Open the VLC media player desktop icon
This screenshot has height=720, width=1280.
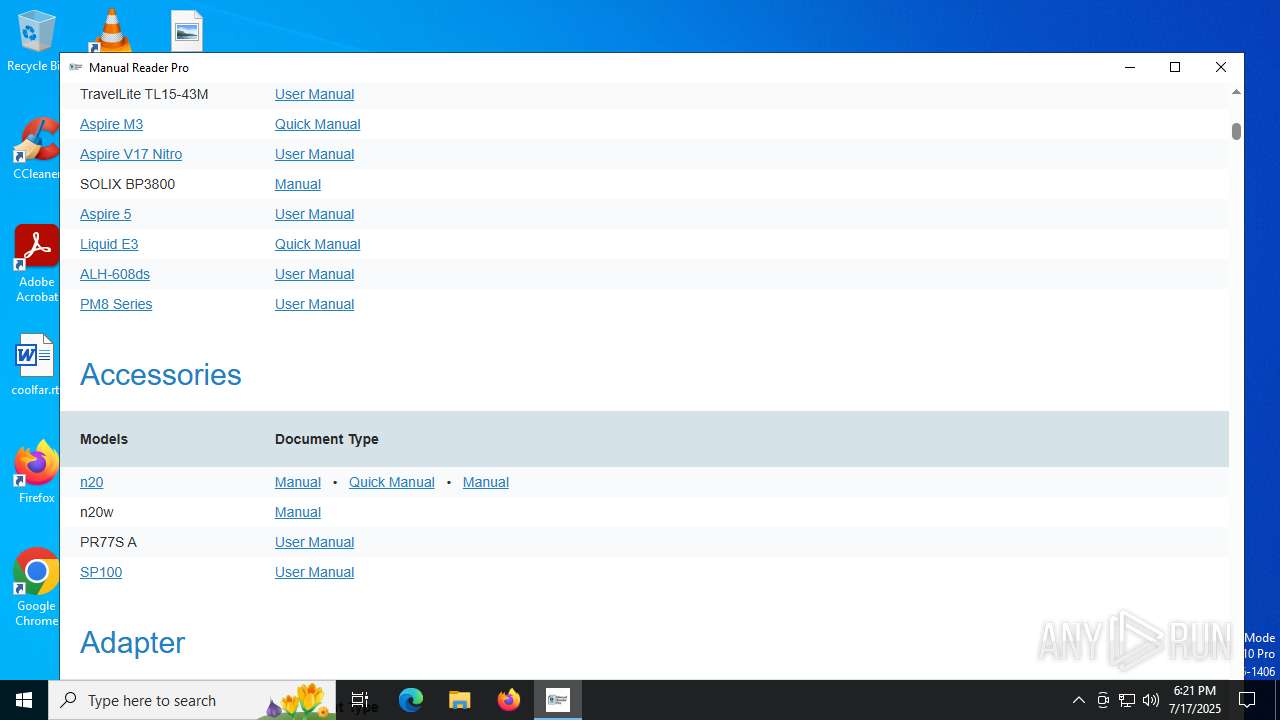tap(111, 30)
